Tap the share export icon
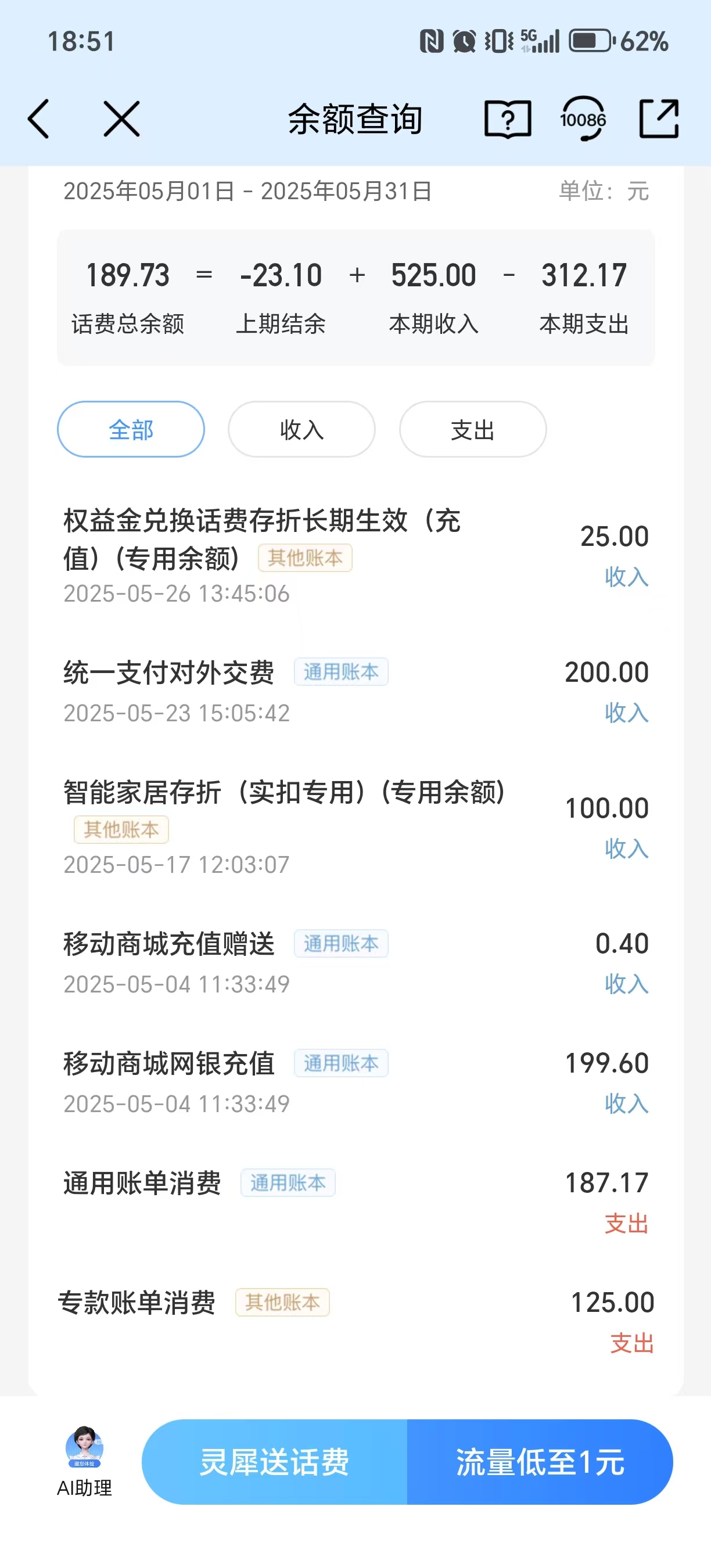Viewport: 711px width, 1568px height. pyautogui.click(x=659, y=118)
